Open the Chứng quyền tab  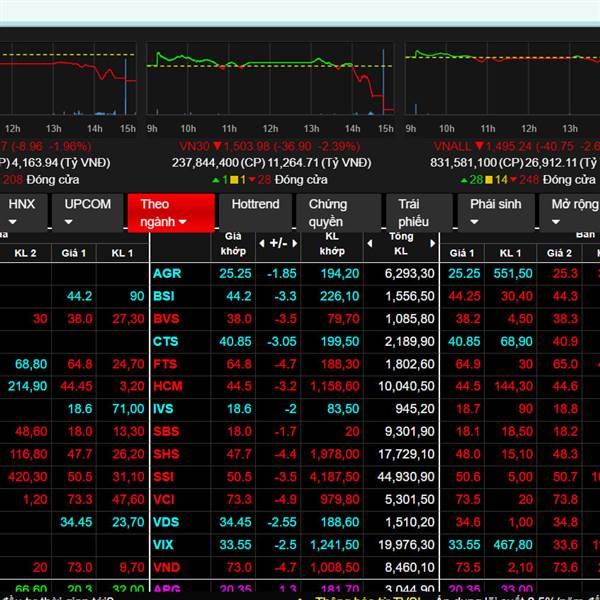[x=338, y=212]
